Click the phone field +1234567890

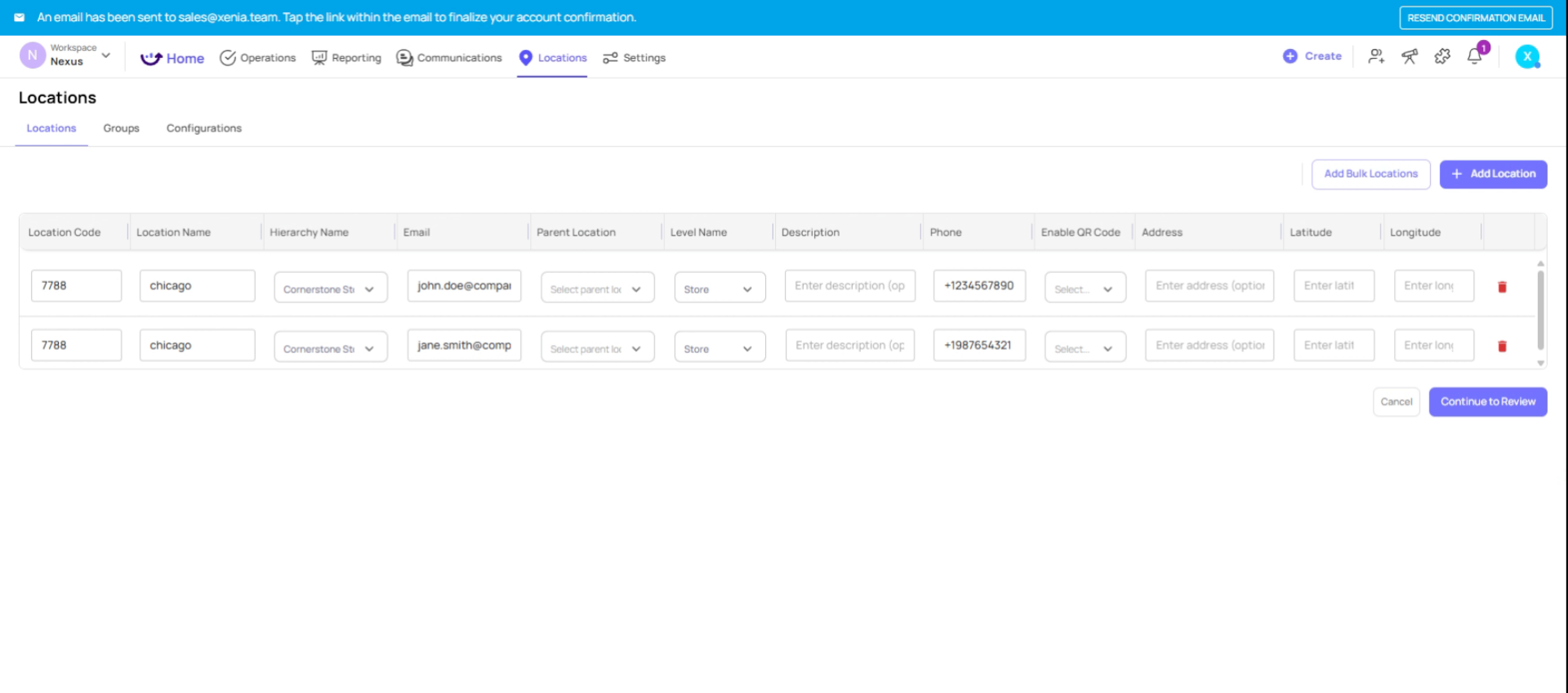point(979,286)
